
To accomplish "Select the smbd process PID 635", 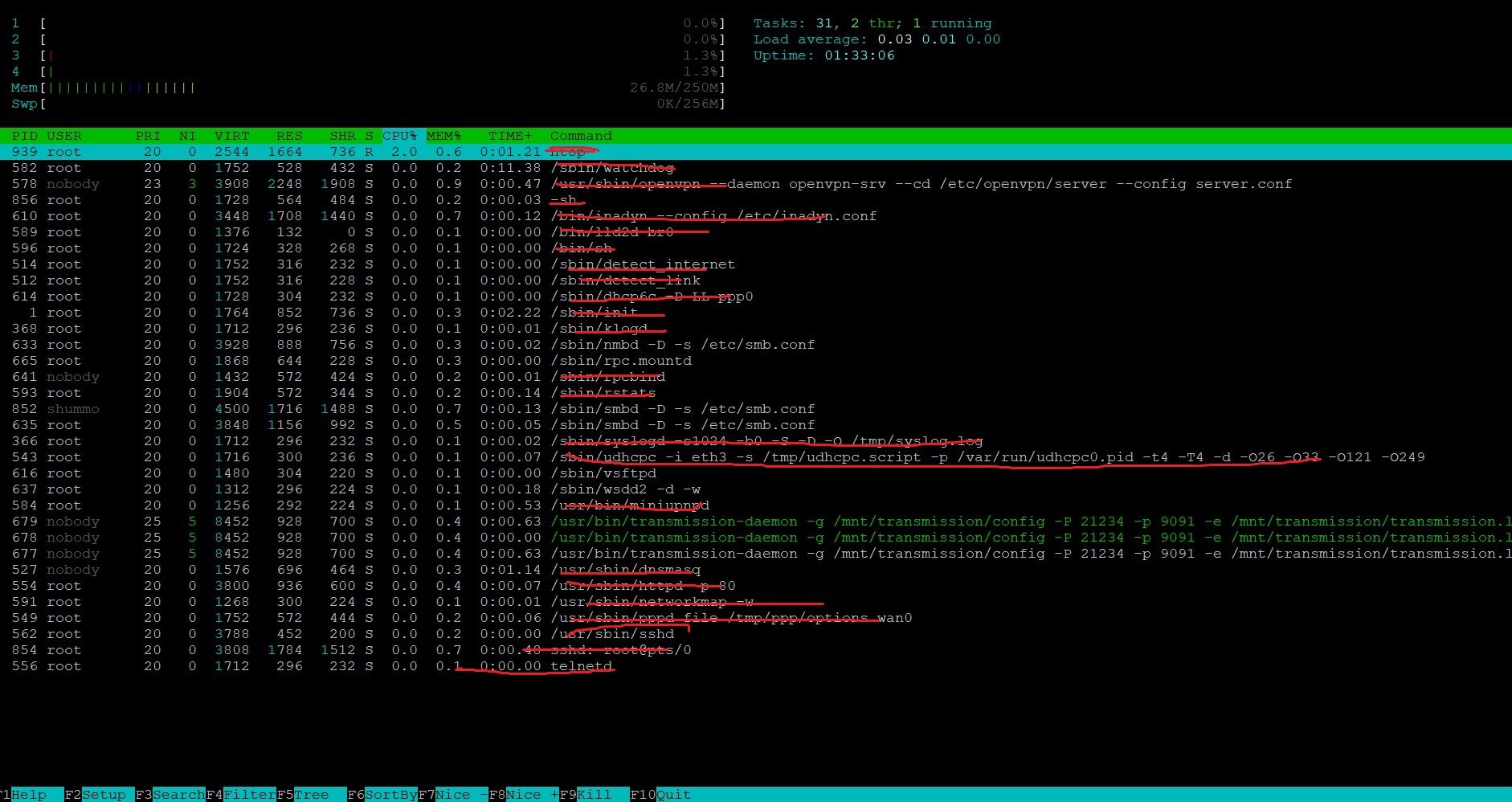I will click(x=756, y=425).
